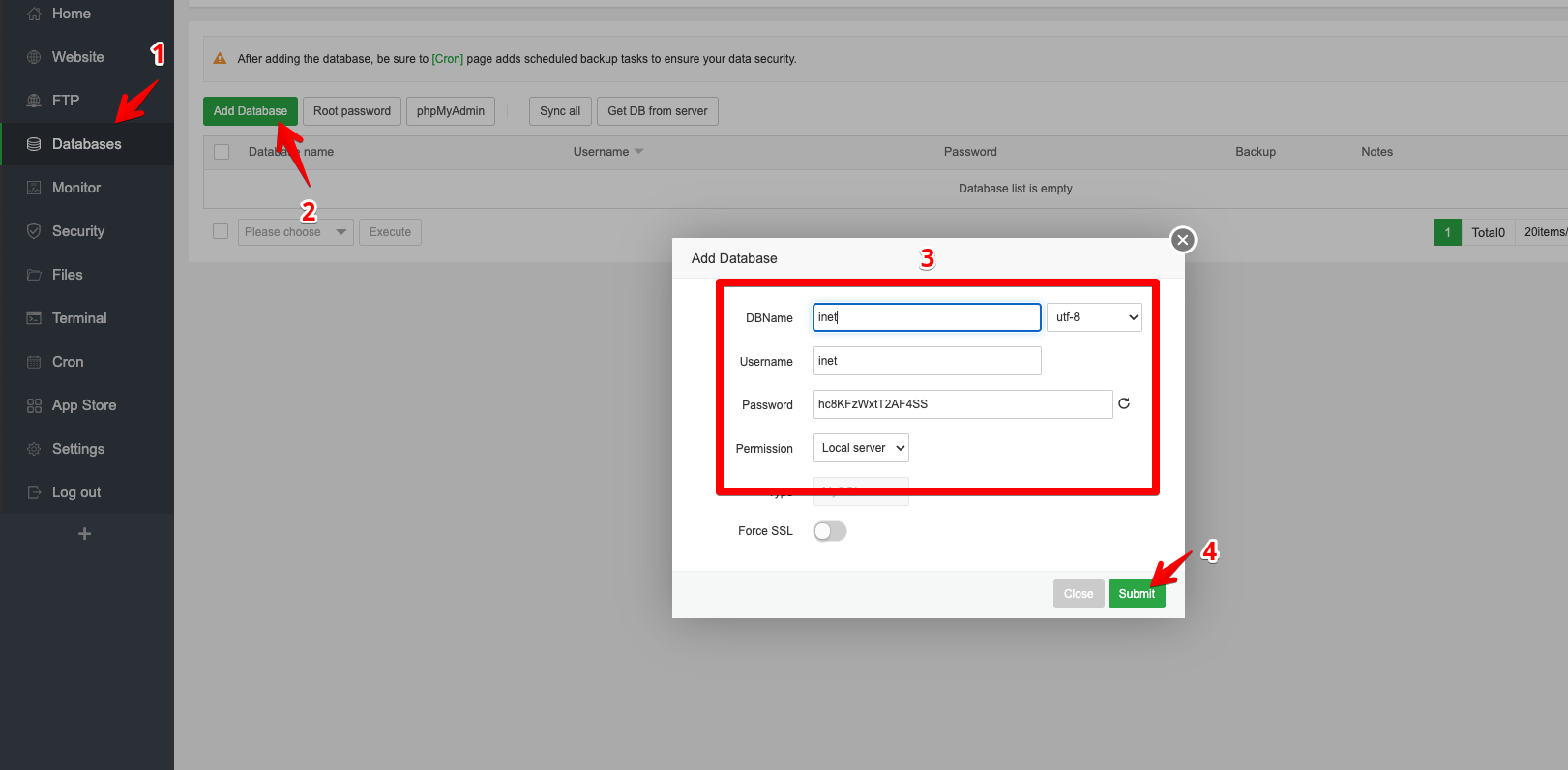Click the Databases stack icon

[x=34, y=144]
